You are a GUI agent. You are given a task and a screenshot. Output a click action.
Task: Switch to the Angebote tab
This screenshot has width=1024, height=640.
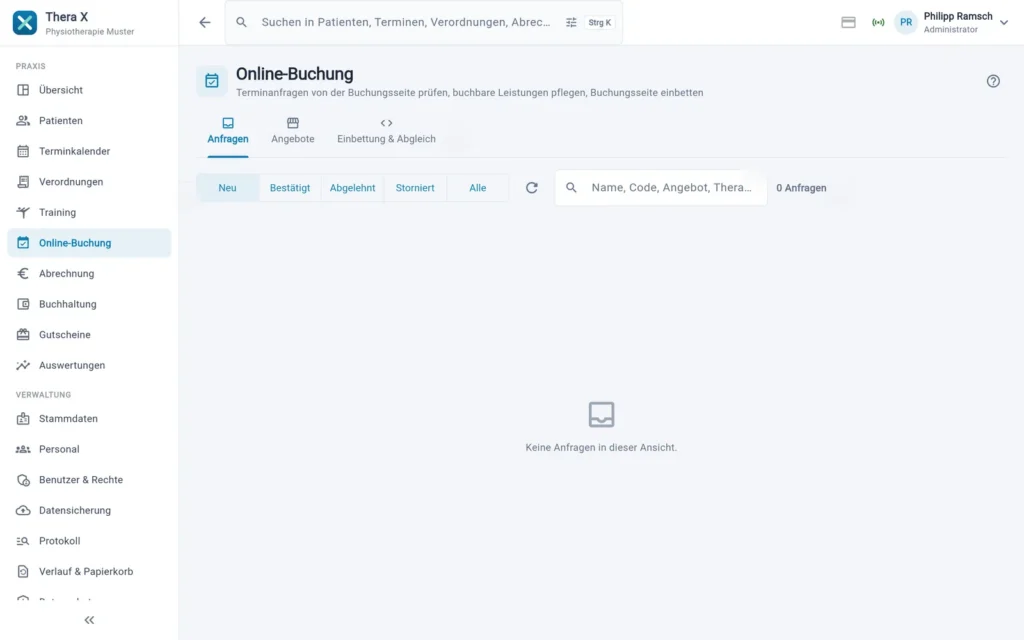[x=293, y=131]
